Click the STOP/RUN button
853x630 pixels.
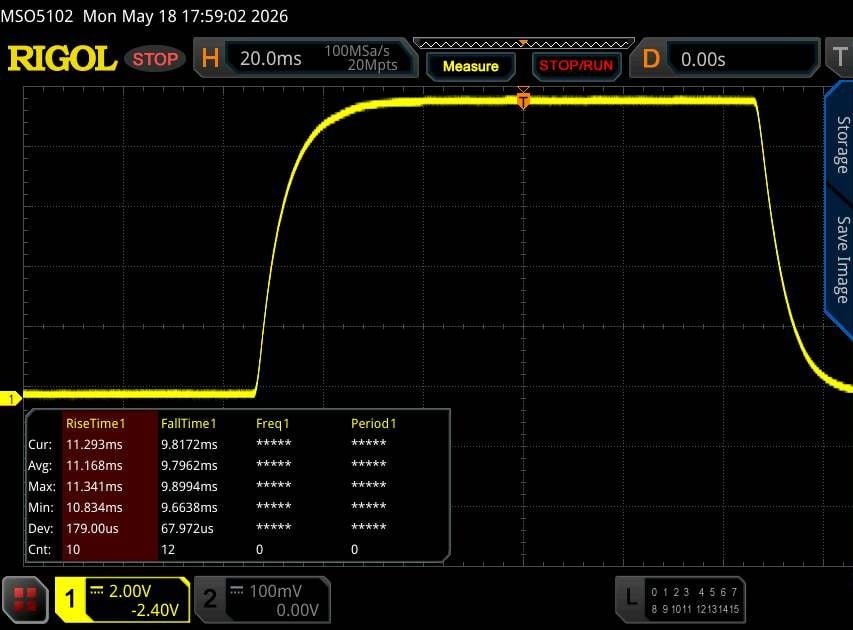[x=576, y=66]
